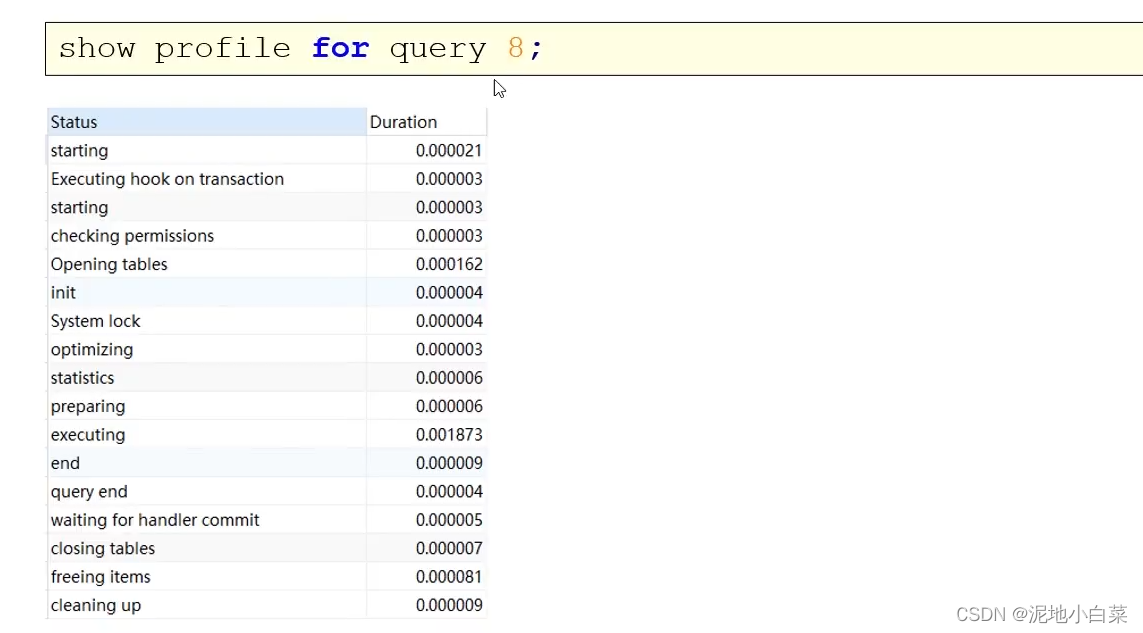Select the 'optimizing' status cell
The image size is (1143, 633).
tap(207, 349)
